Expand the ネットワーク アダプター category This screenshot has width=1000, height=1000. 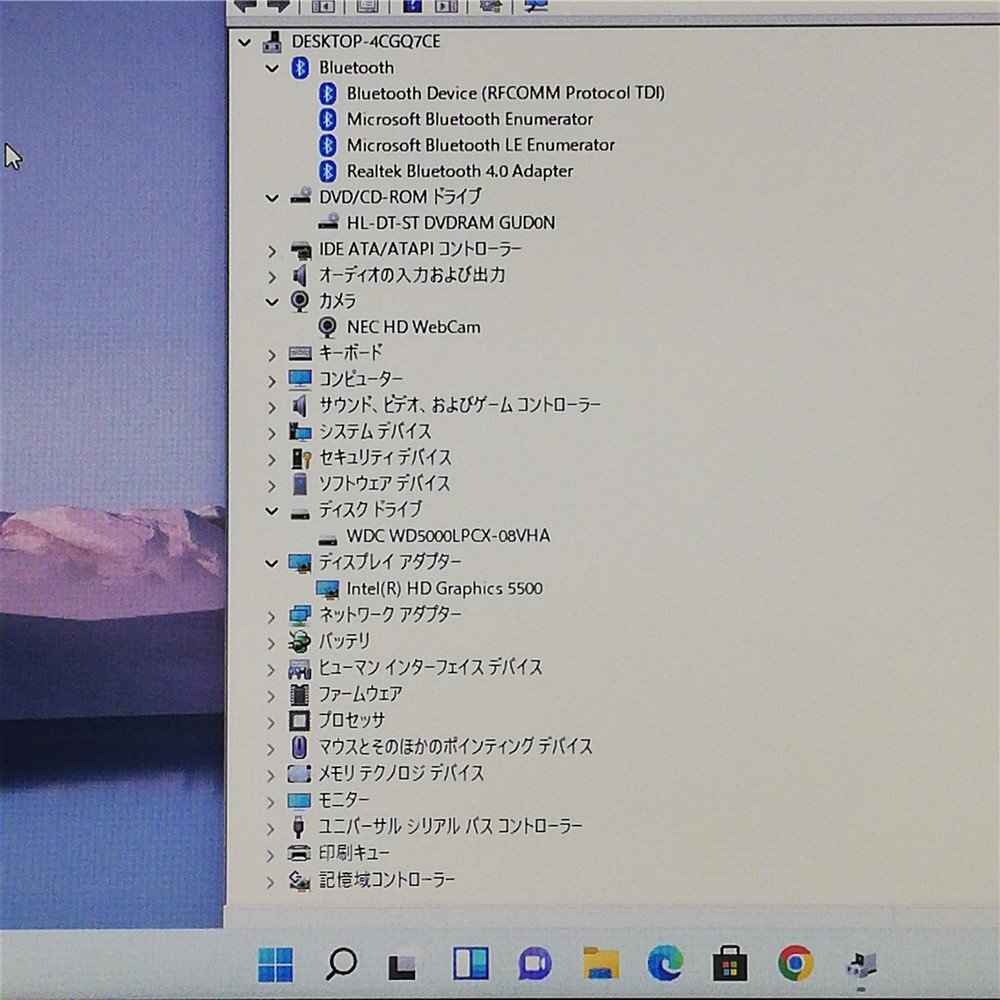[x=272, y=615]
